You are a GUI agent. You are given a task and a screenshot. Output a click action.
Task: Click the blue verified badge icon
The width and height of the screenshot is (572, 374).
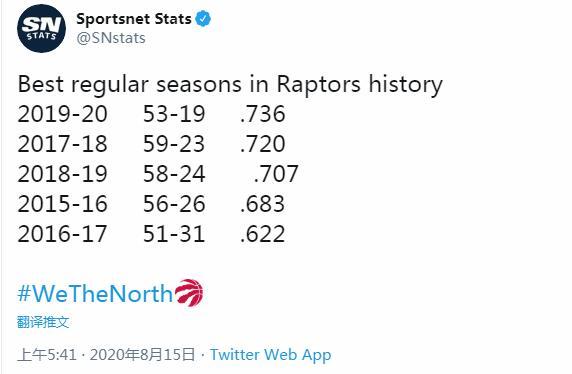click(203, 19)
